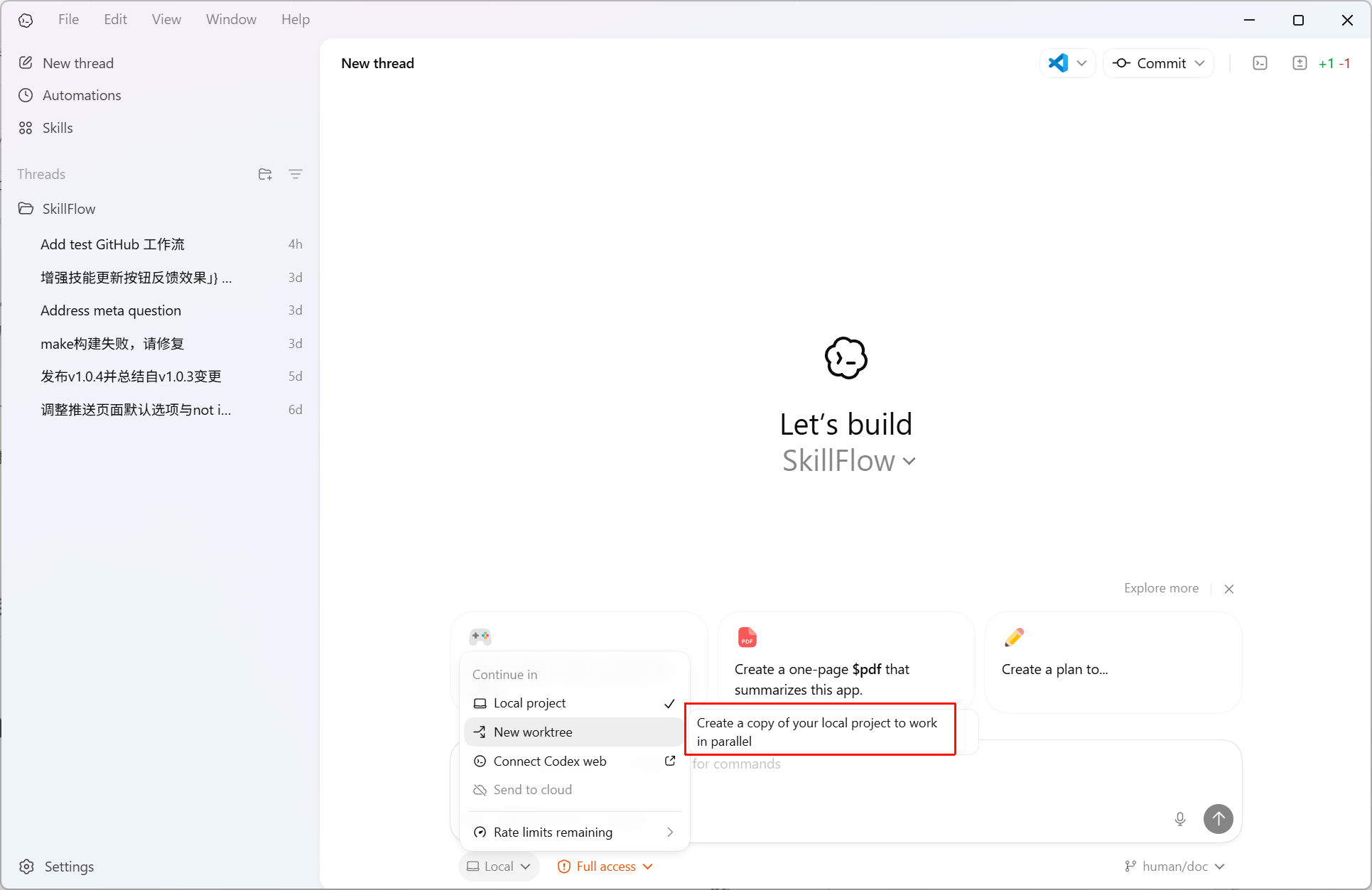Viewport: 1372px width, 890px height.
Task: Dismiss suggestions with X next to Explore more
Action: (x=1229, y=589)
